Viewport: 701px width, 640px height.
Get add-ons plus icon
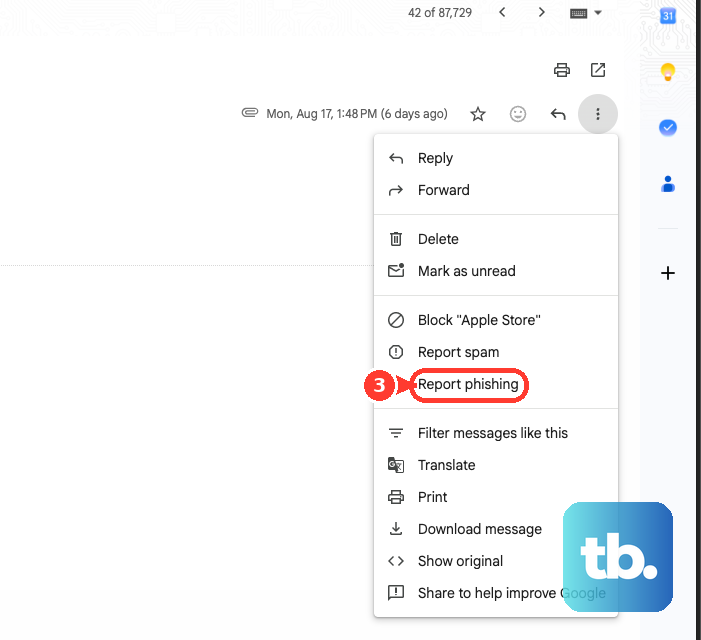[x=667, y=273]
